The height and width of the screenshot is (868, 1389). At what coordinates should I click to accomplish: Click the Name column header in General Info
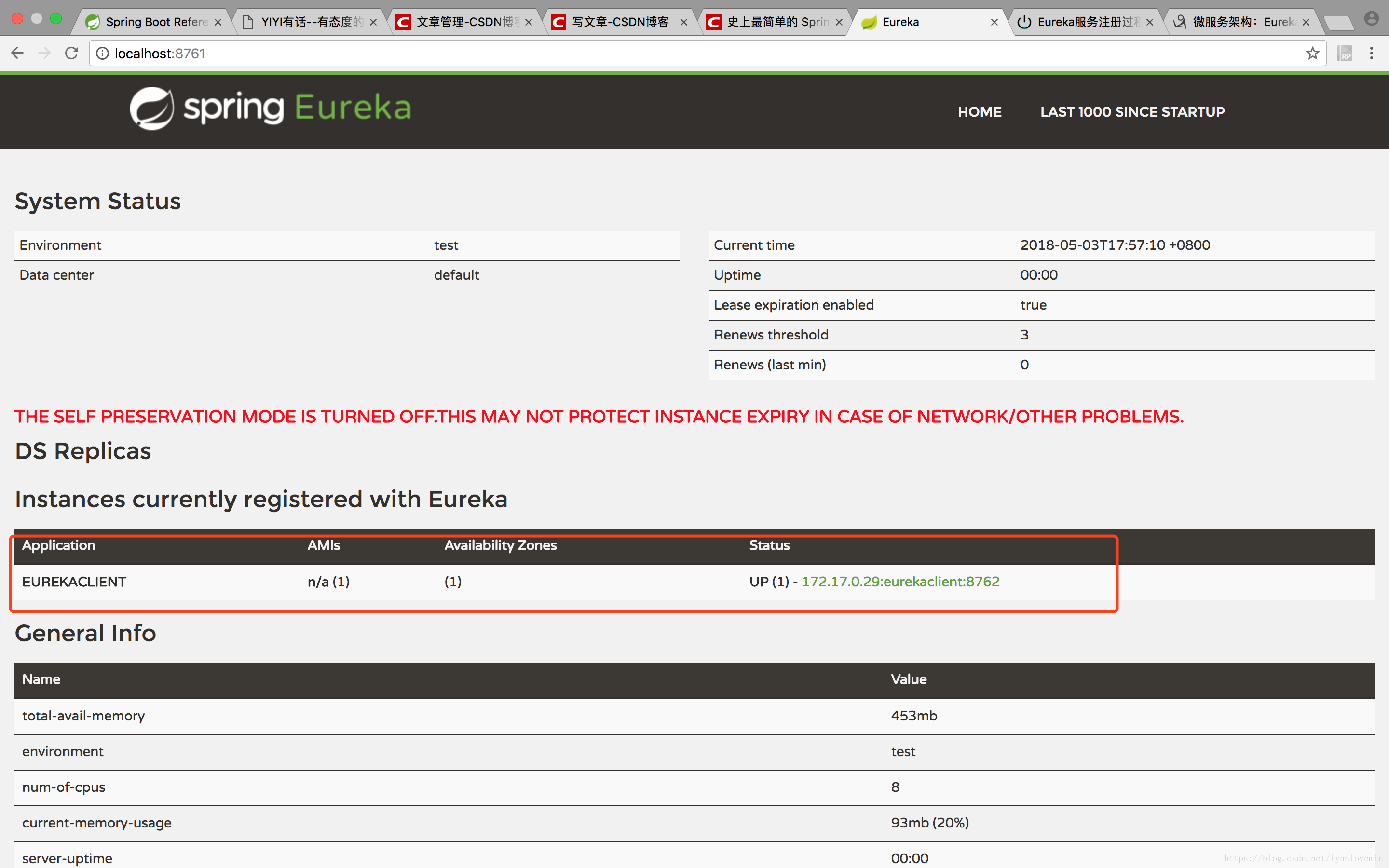[41, 679]
